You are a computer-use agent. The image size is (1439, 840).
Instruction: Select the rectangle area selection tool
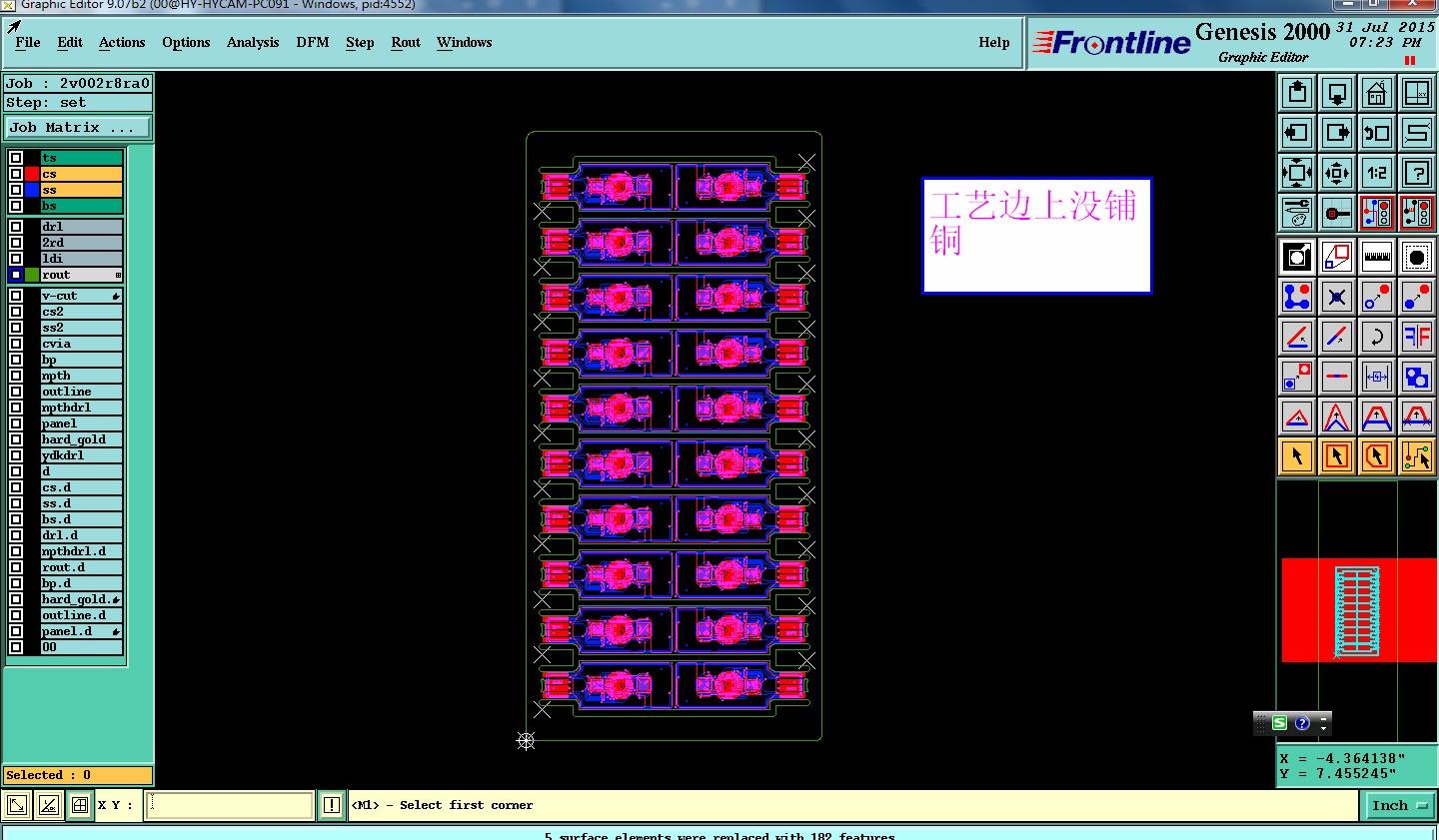point(1337,456)
